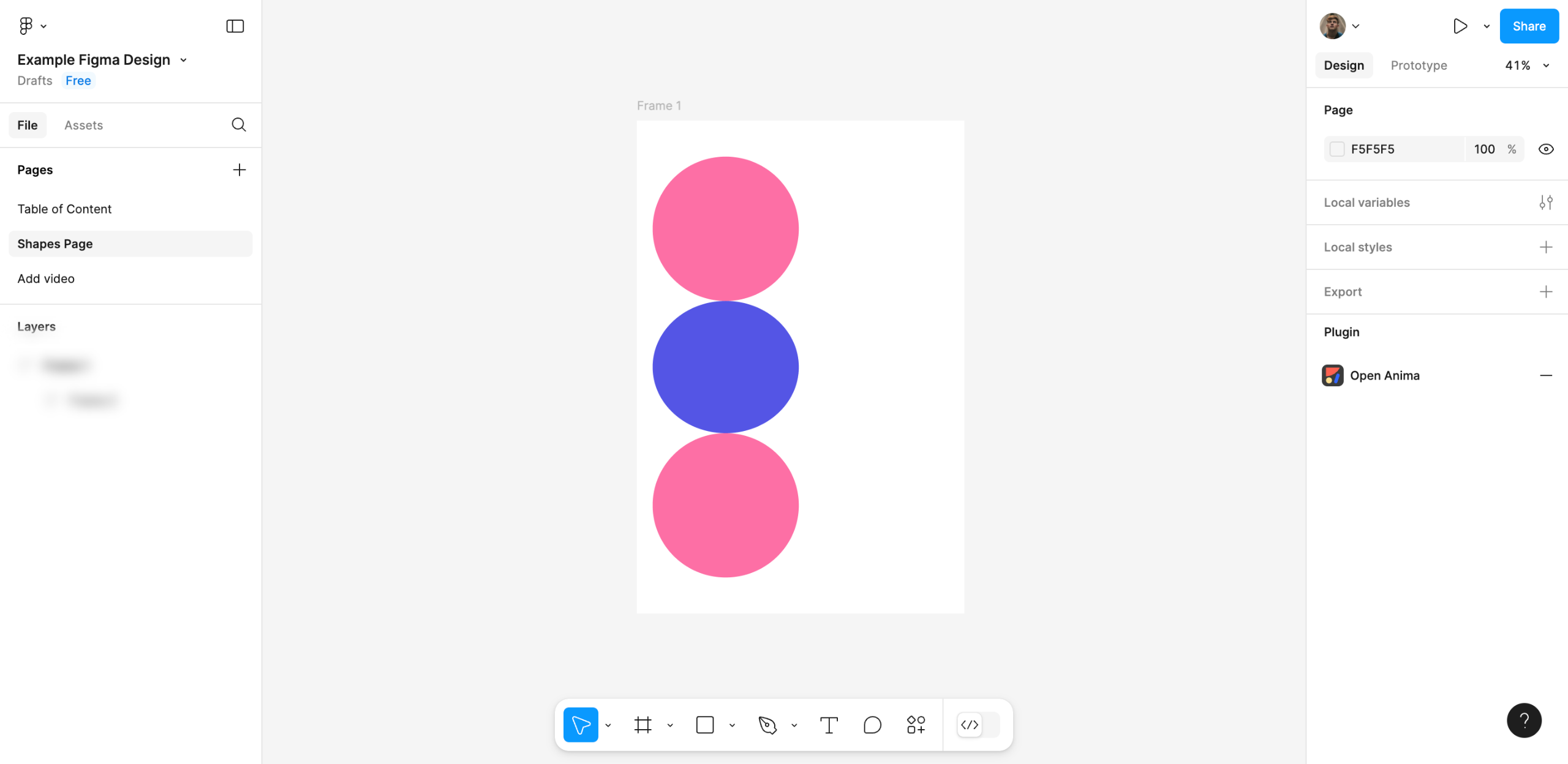Screen dimensions: 1568x764
Task: Remove the Open Anima plugin with the minus
Action: click(x=1546, y=375)
